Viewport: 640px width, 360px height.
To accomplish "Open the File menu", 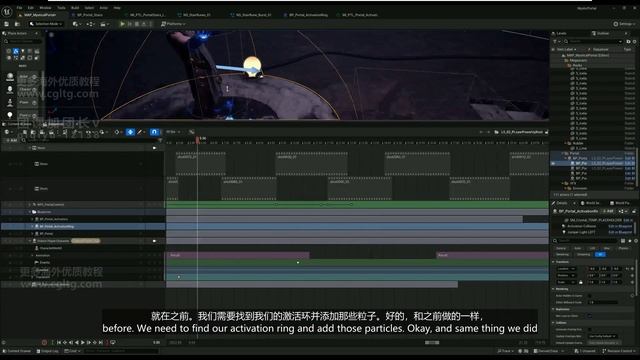I will 19,8.
